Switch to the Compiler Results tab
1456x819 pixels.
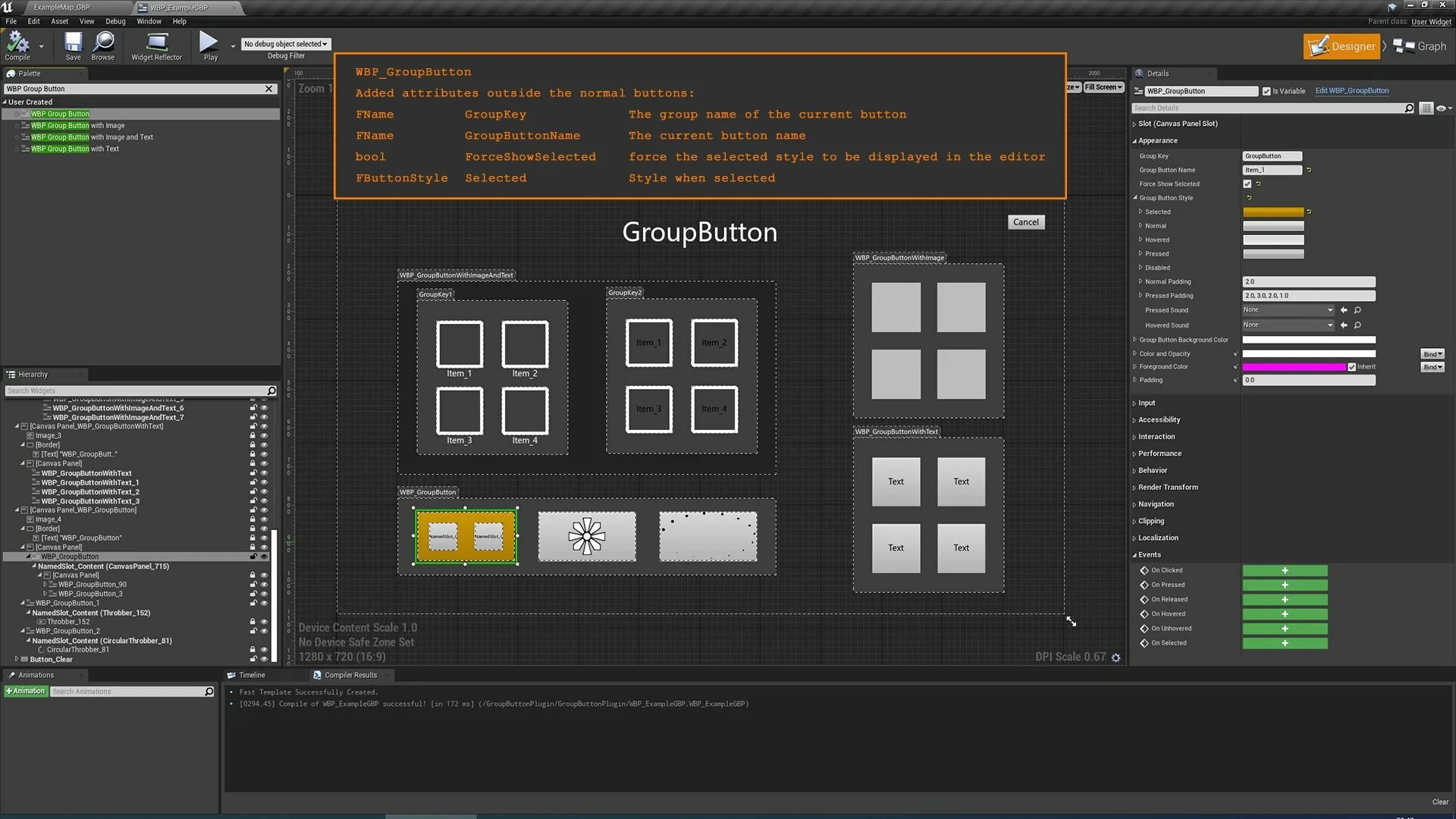350,675
